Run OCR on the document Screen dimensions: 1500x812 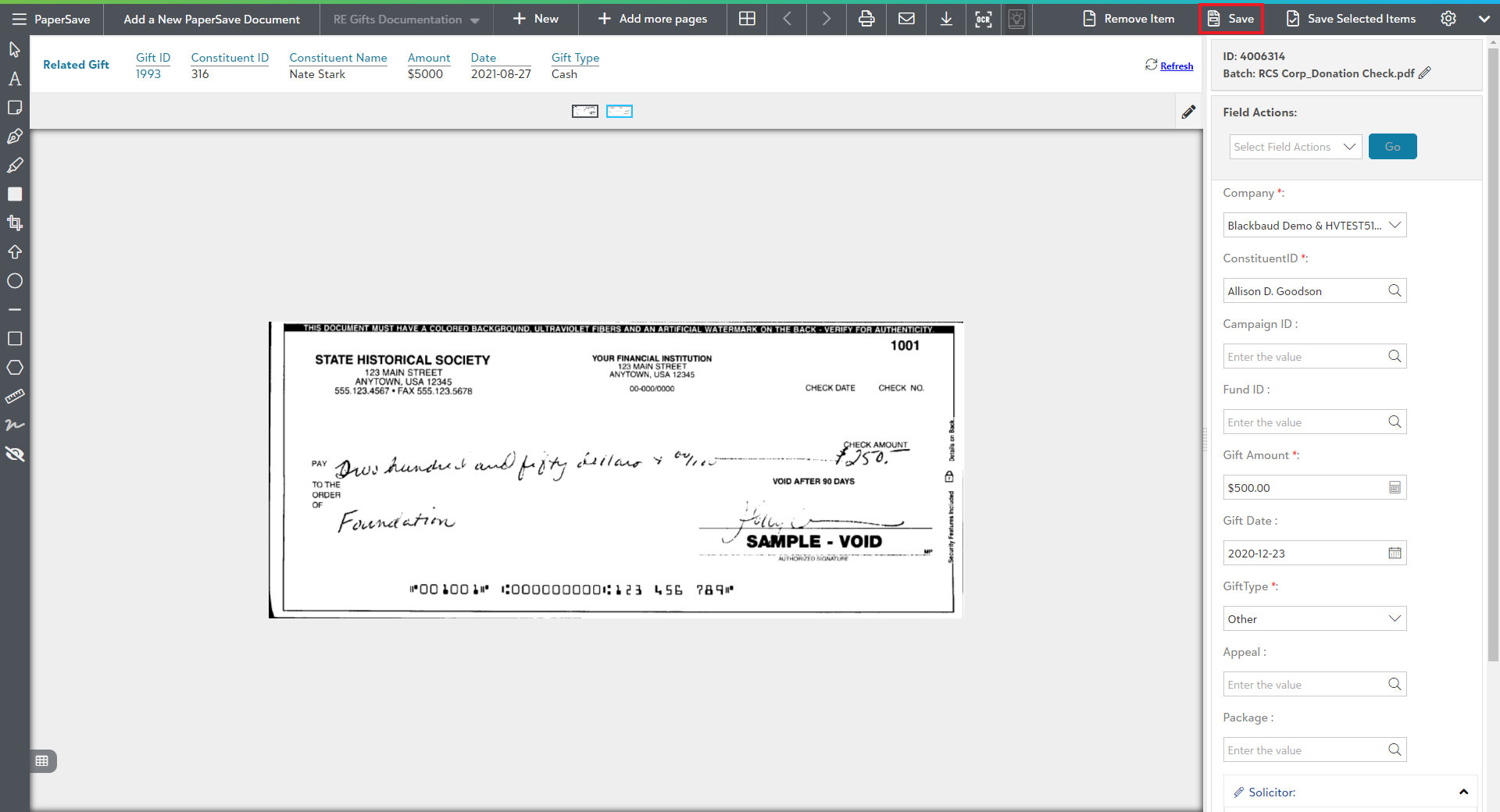(983, 19)
